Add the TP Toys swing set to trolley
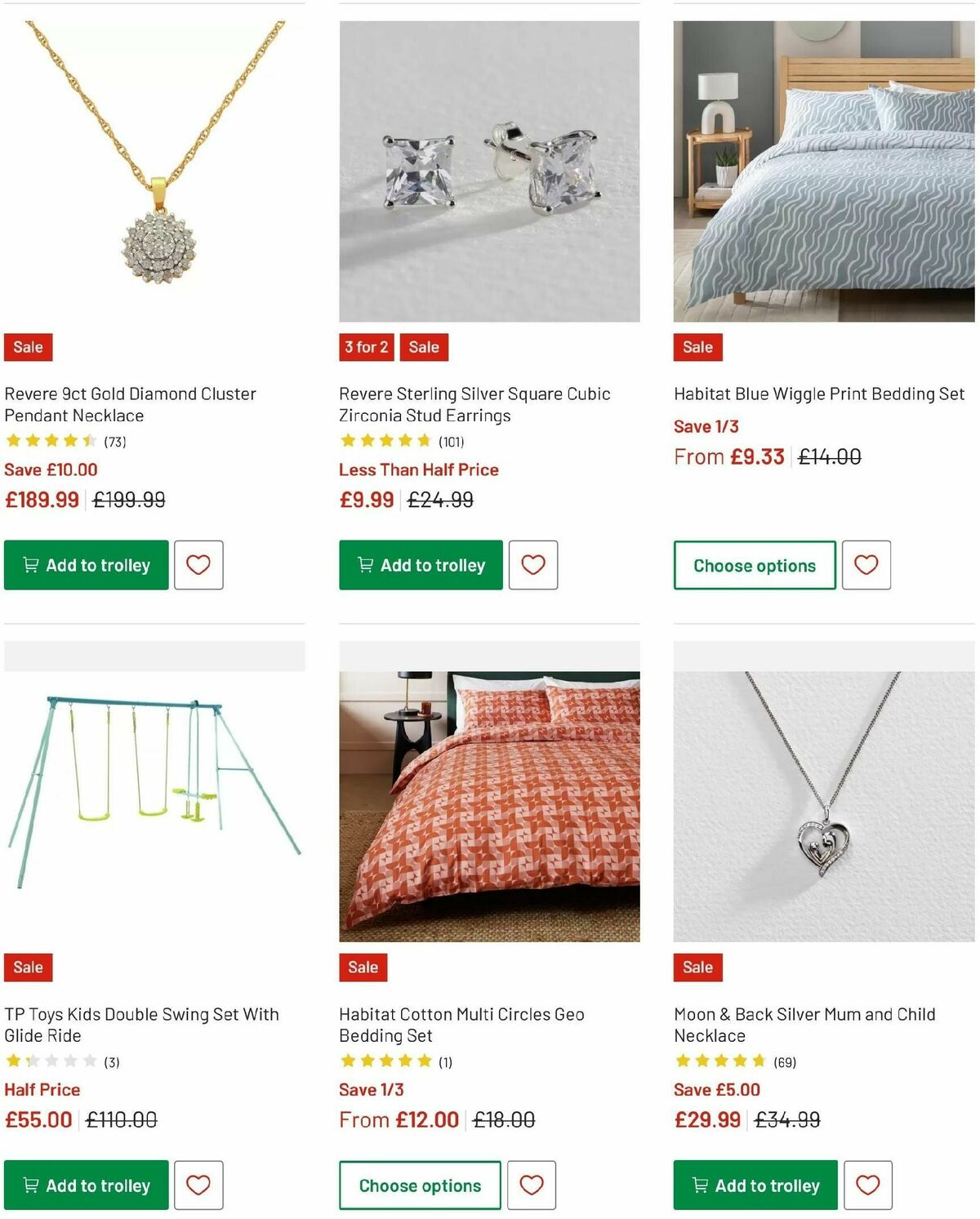This screenshot has height=1219, width=980. pos(85,1185)
